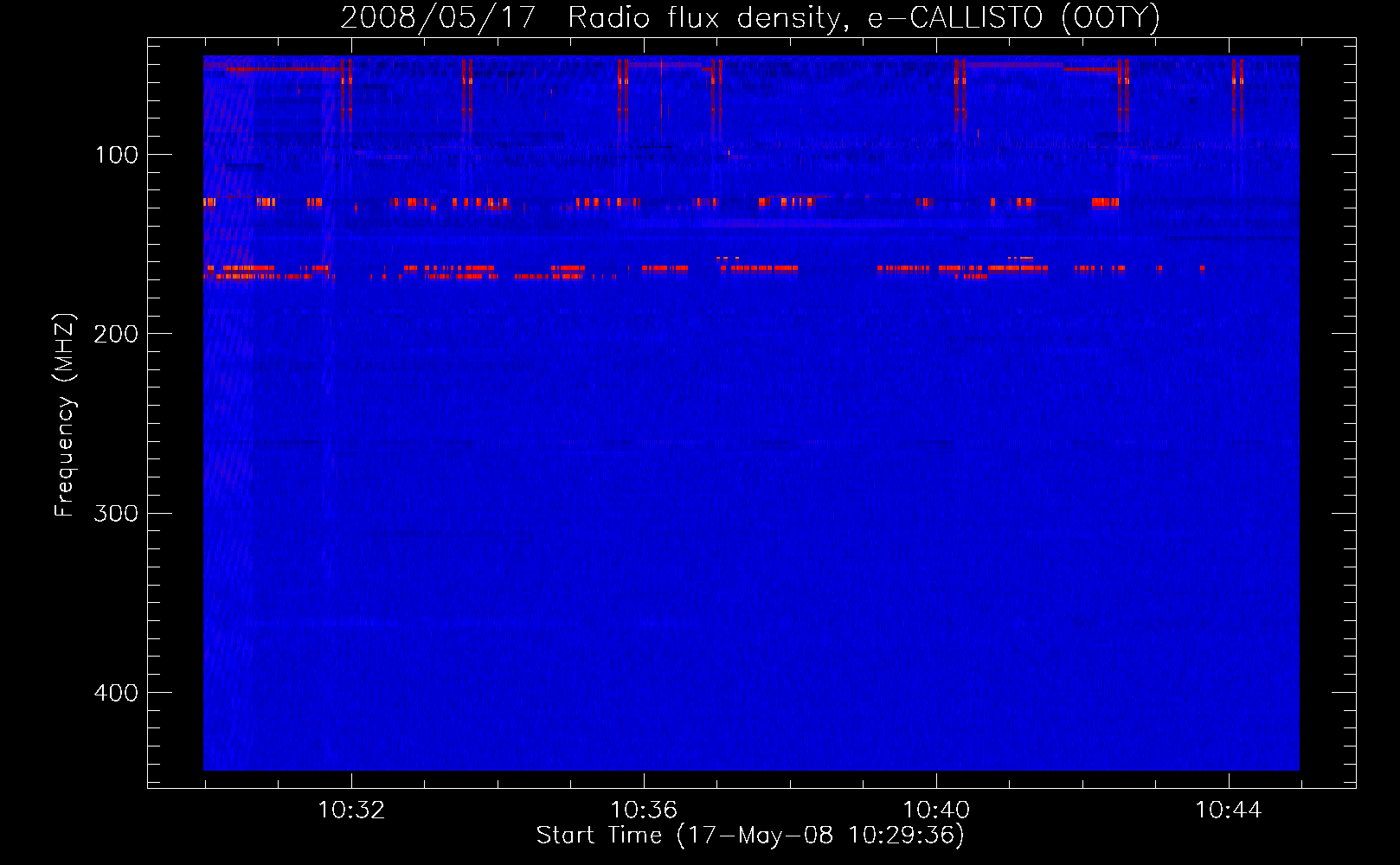Click the 300 frequency tick label
The height and width of the screenshot is (865, 1400).
click(x=116, y=513)
